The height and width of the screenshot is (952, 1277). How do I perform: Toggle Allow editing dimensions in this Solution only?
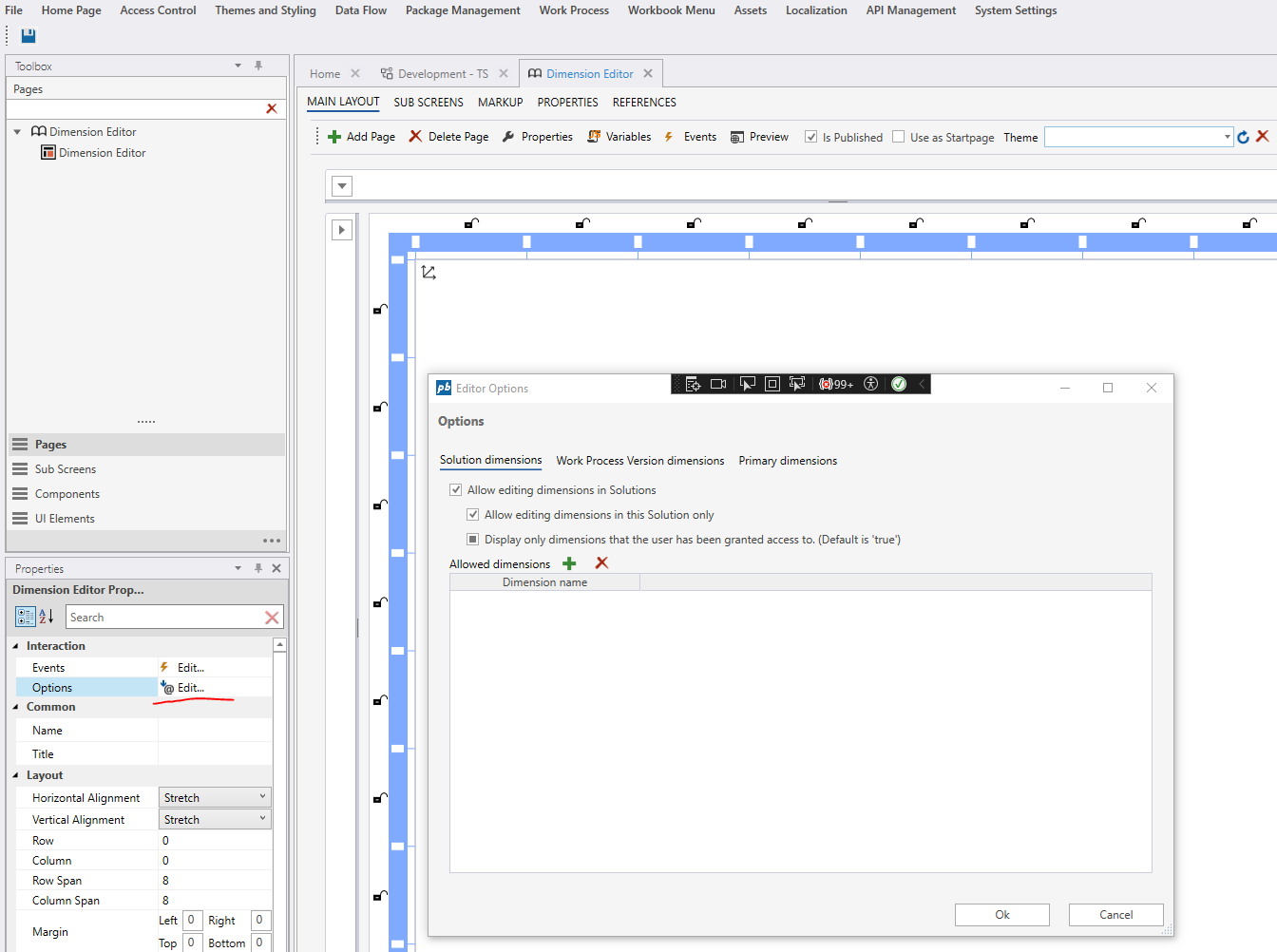472,515
